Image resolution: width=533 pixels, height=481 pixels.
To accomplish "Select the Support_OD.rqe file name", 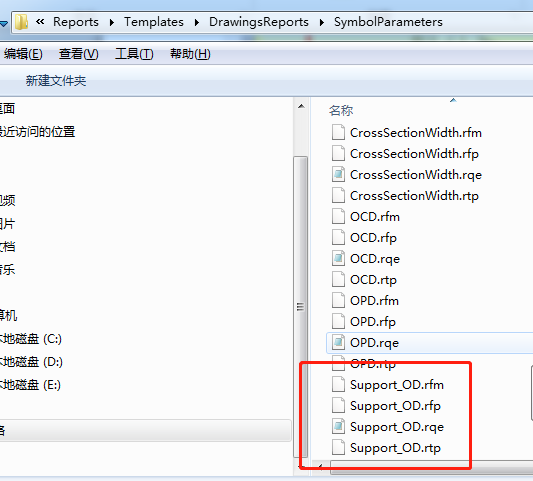I will pos(397,427).
